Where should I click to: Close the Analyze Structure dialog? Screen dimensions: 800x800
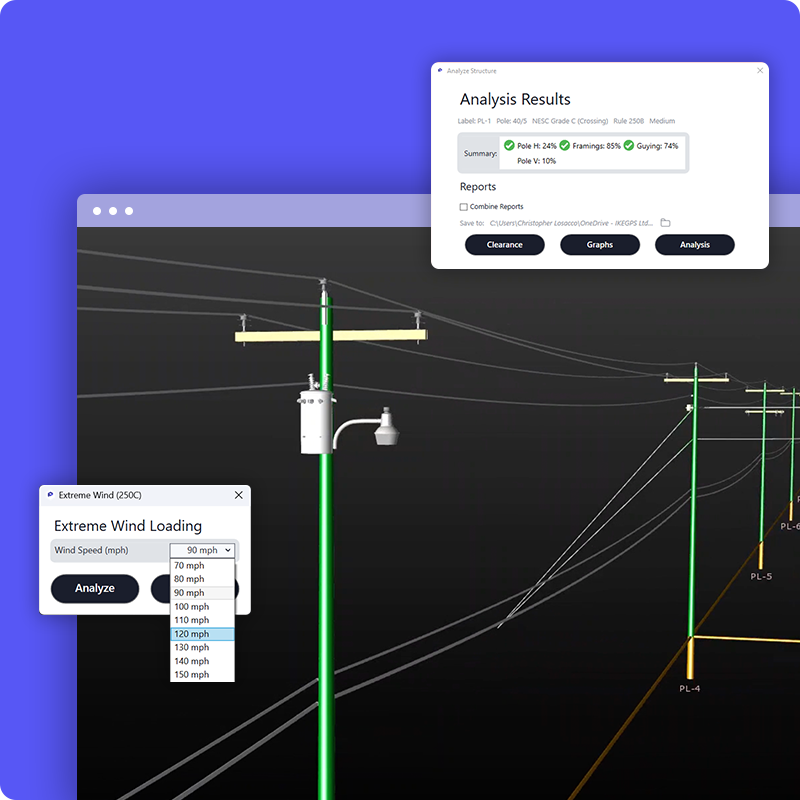point(760,71)
